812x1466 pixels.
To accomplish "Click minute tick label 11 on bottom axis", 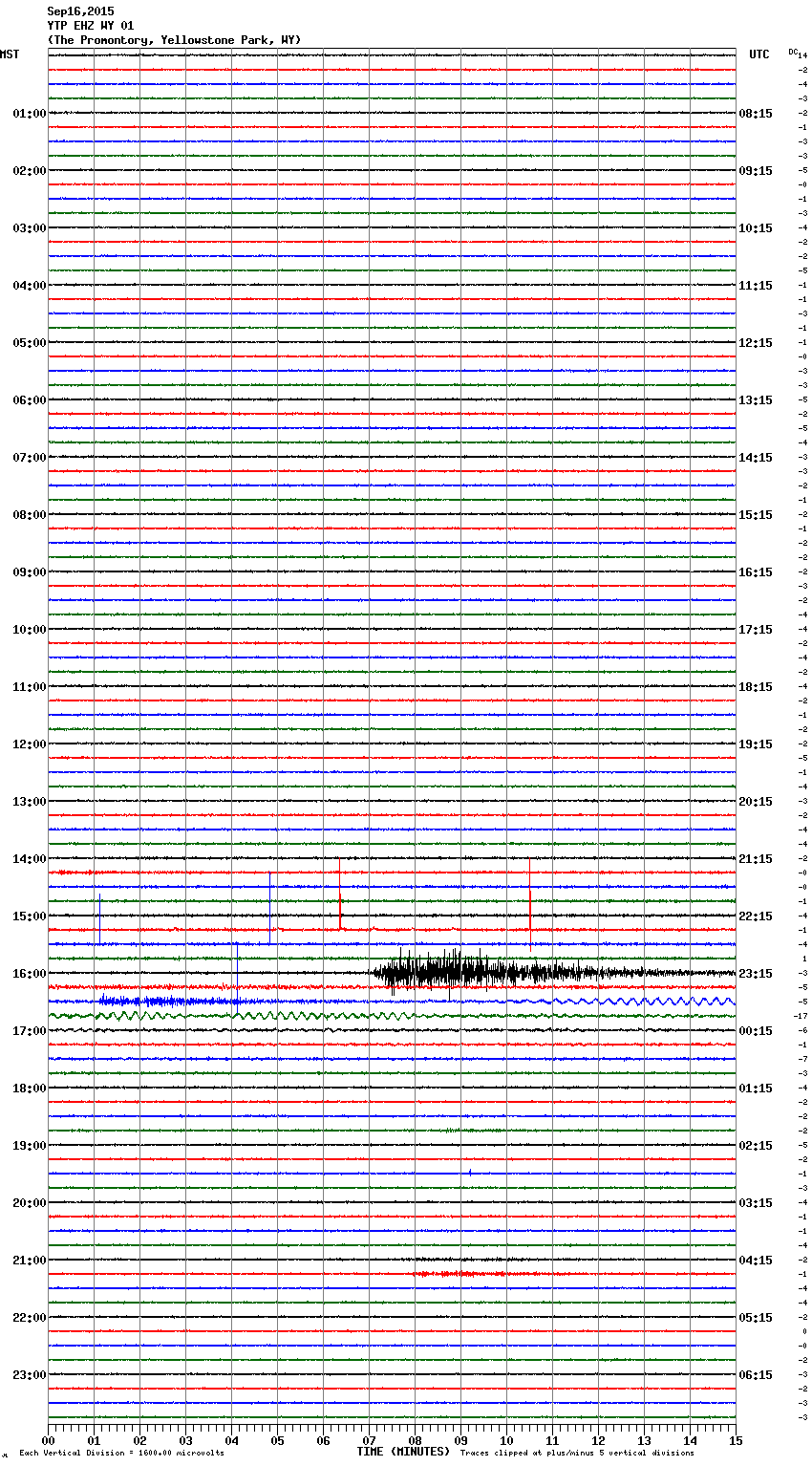I will coord(552,1441).
